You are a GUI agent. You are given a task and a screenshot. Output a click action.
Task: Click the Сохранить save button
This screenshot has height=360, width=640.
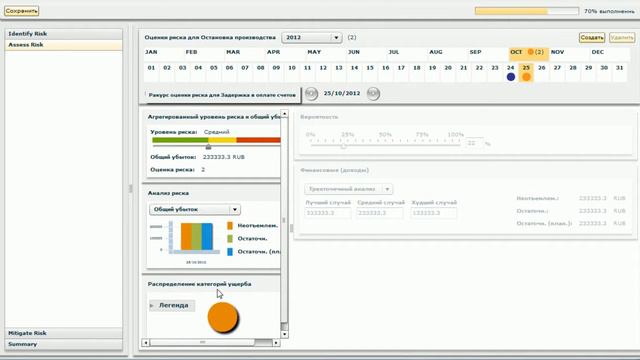click(22, 11)
